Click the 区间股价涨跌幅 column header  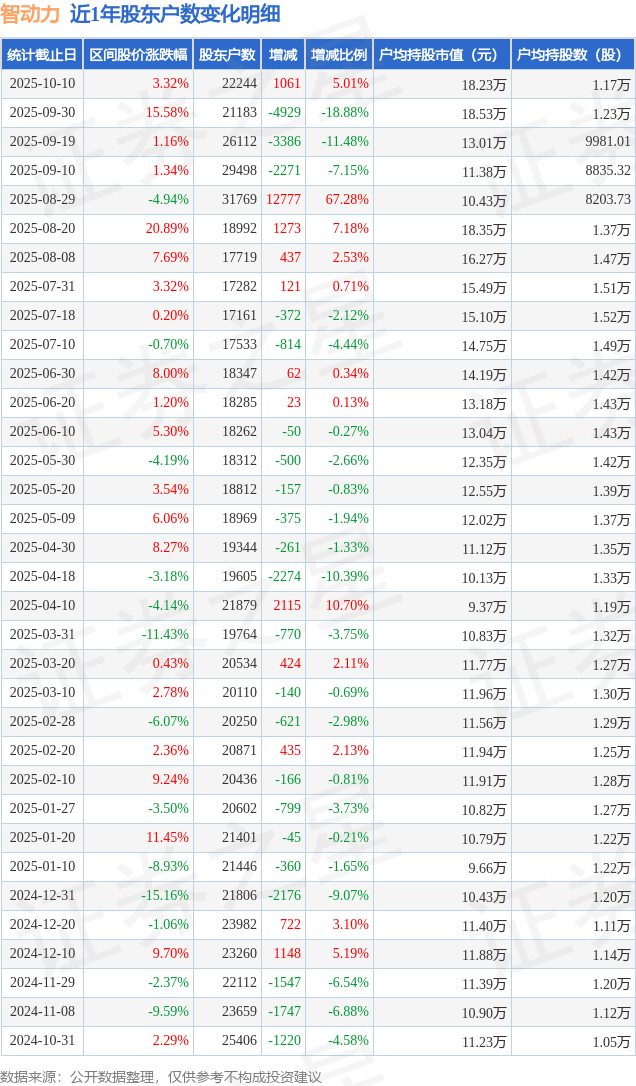[x=138, y=55]
